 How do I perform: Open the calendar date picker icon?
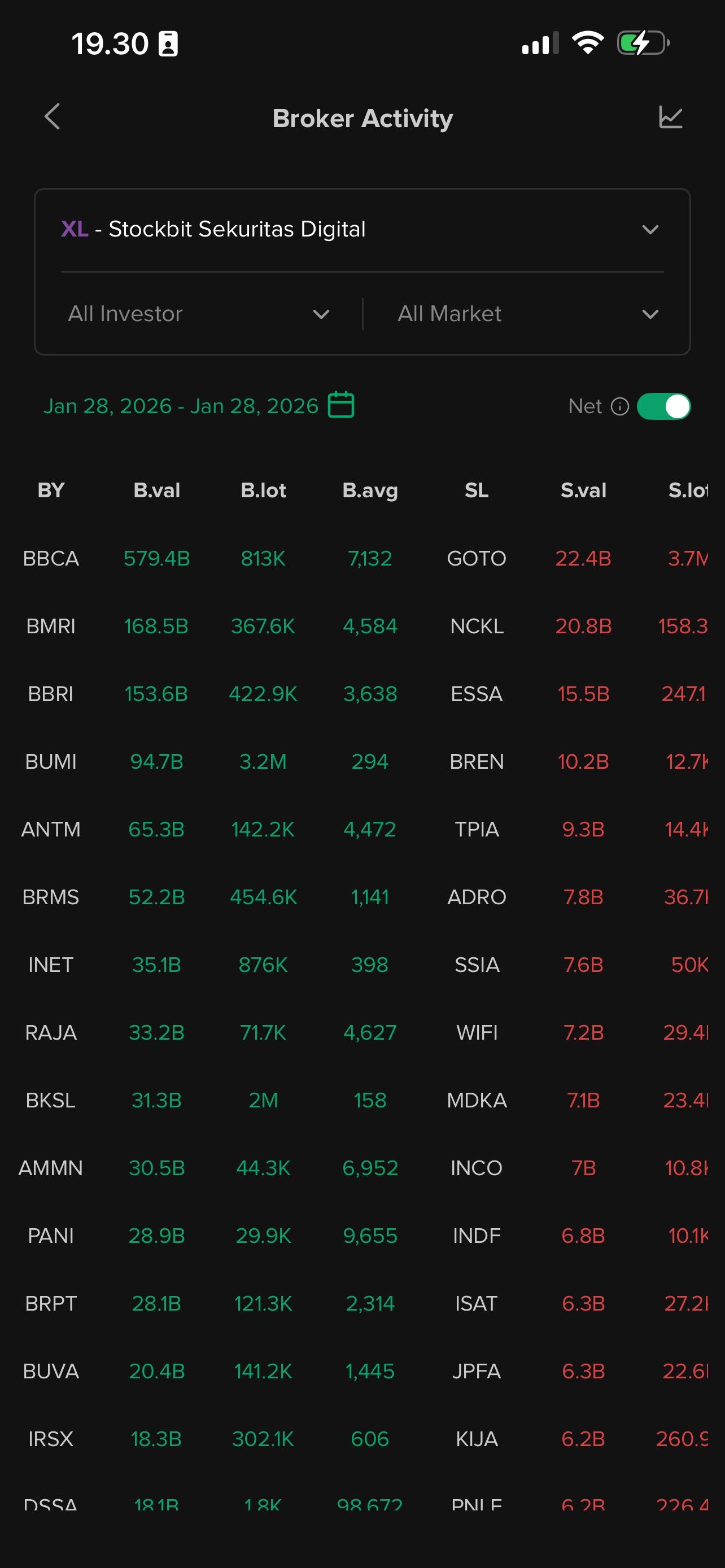click(341, 405)
